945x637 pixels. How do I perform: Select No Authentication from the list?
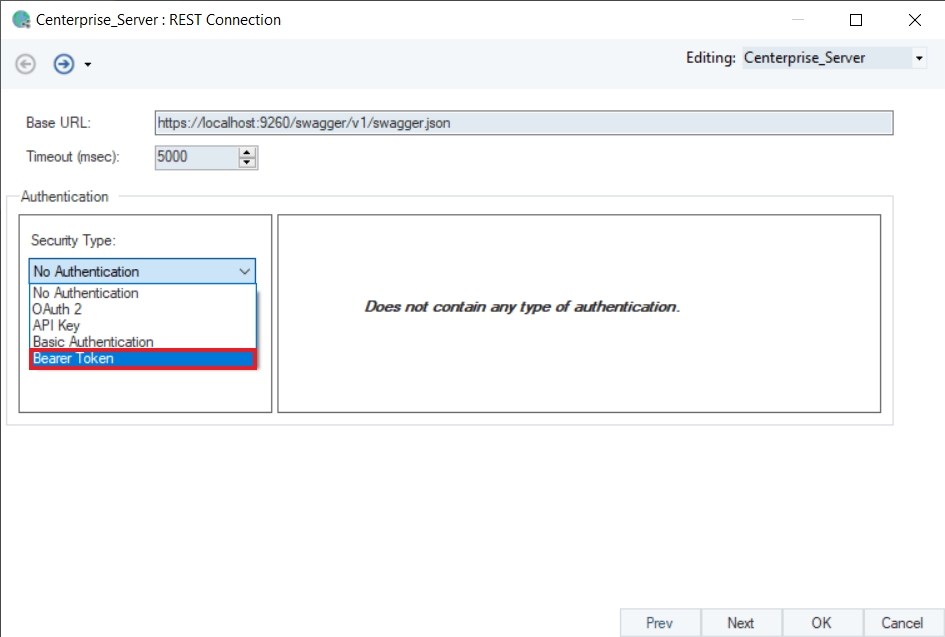click(x=86, y=293)
